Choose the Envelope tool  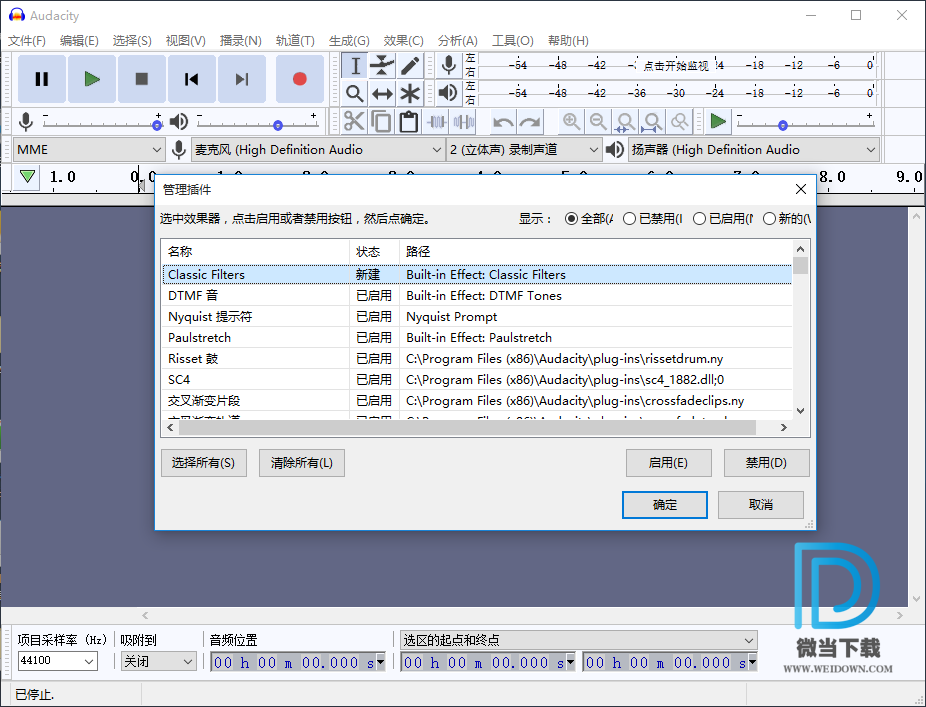382,66
